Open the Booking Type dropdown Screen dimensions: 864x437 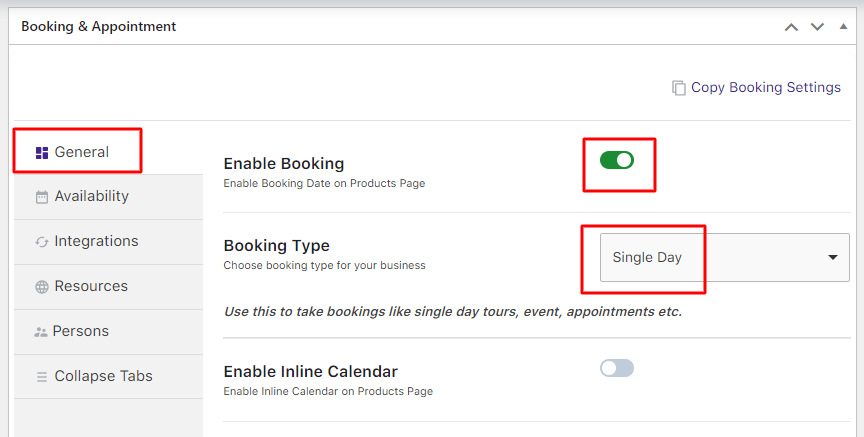coord(724,258)
